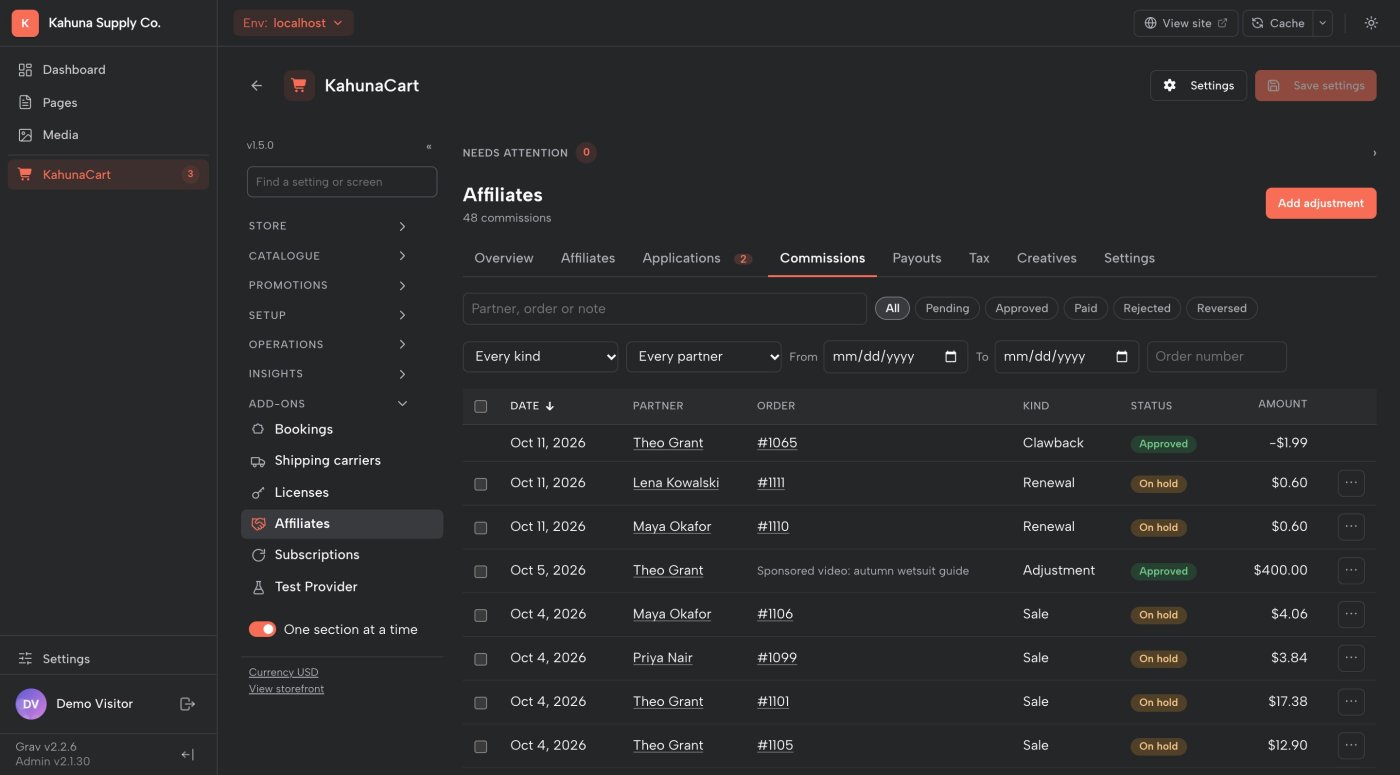Check the row for order #1106
The height and width of the screenshot is (775, 1400).
481,615
